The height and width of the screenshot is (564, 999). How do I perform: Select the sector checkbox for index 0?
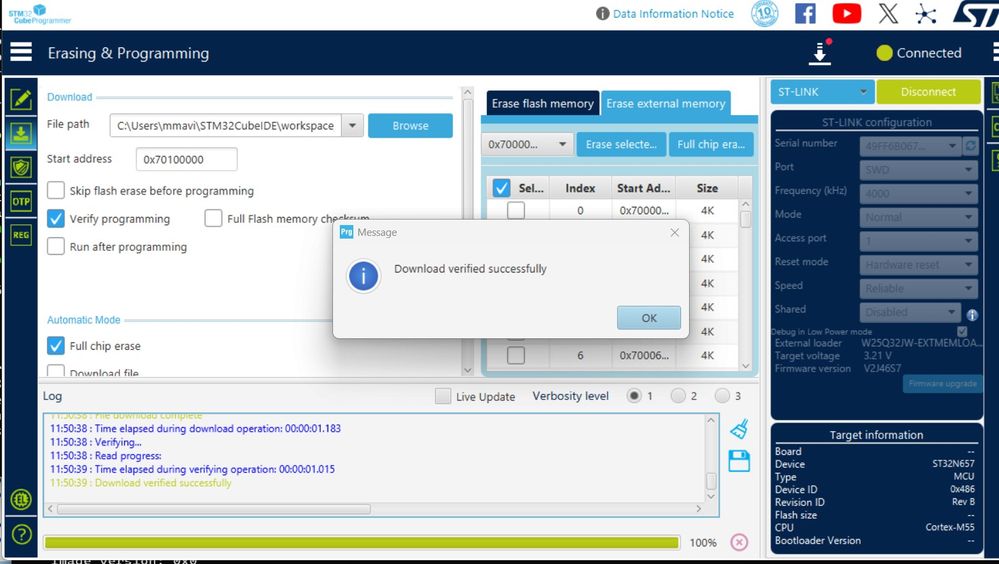click(x=516, y=210)
